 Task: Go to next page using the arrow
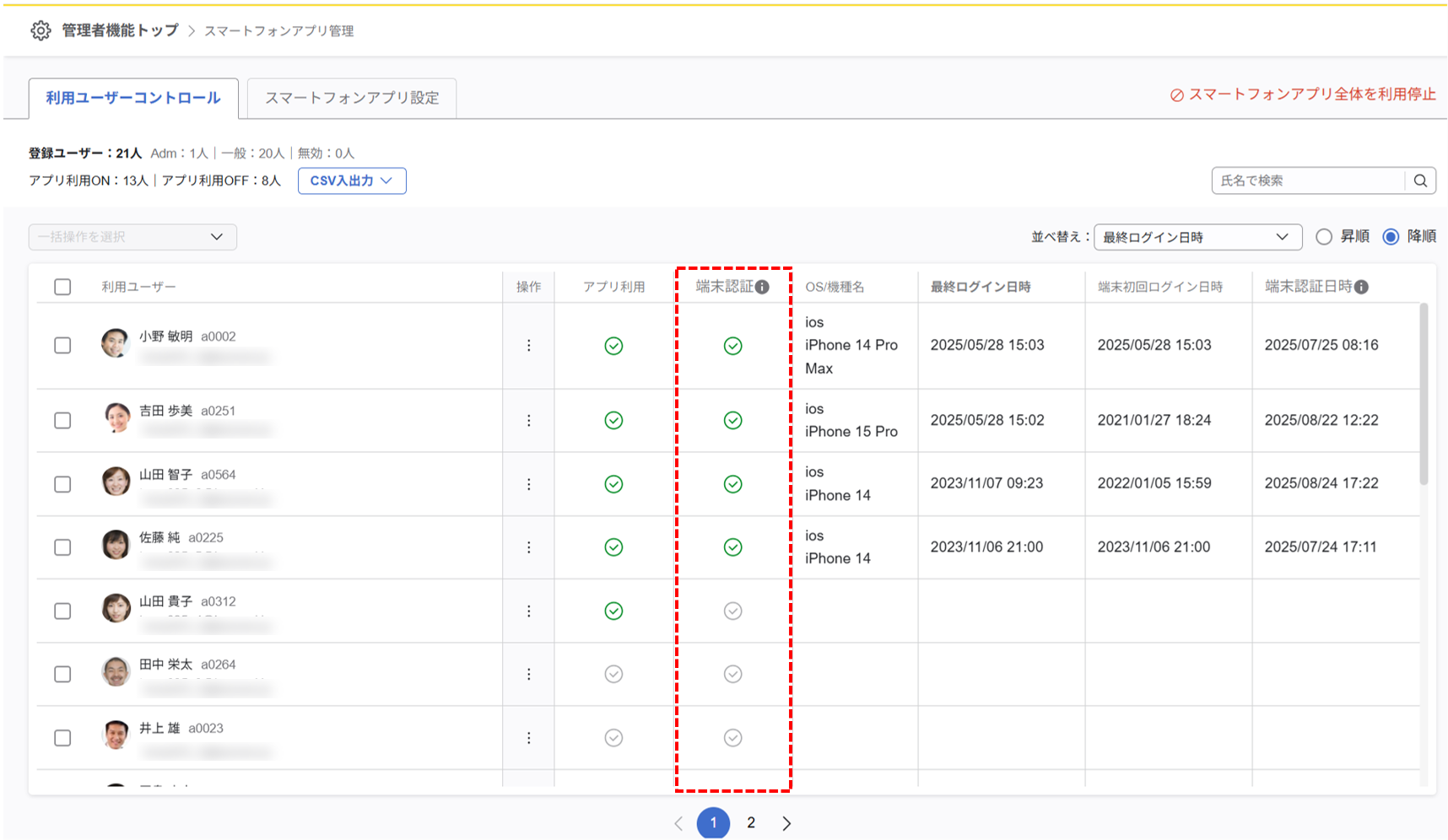(x=786, y=823)
